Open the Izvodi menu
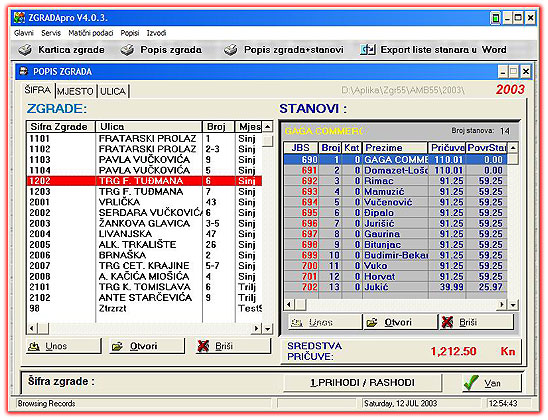 tap(156, 33)
